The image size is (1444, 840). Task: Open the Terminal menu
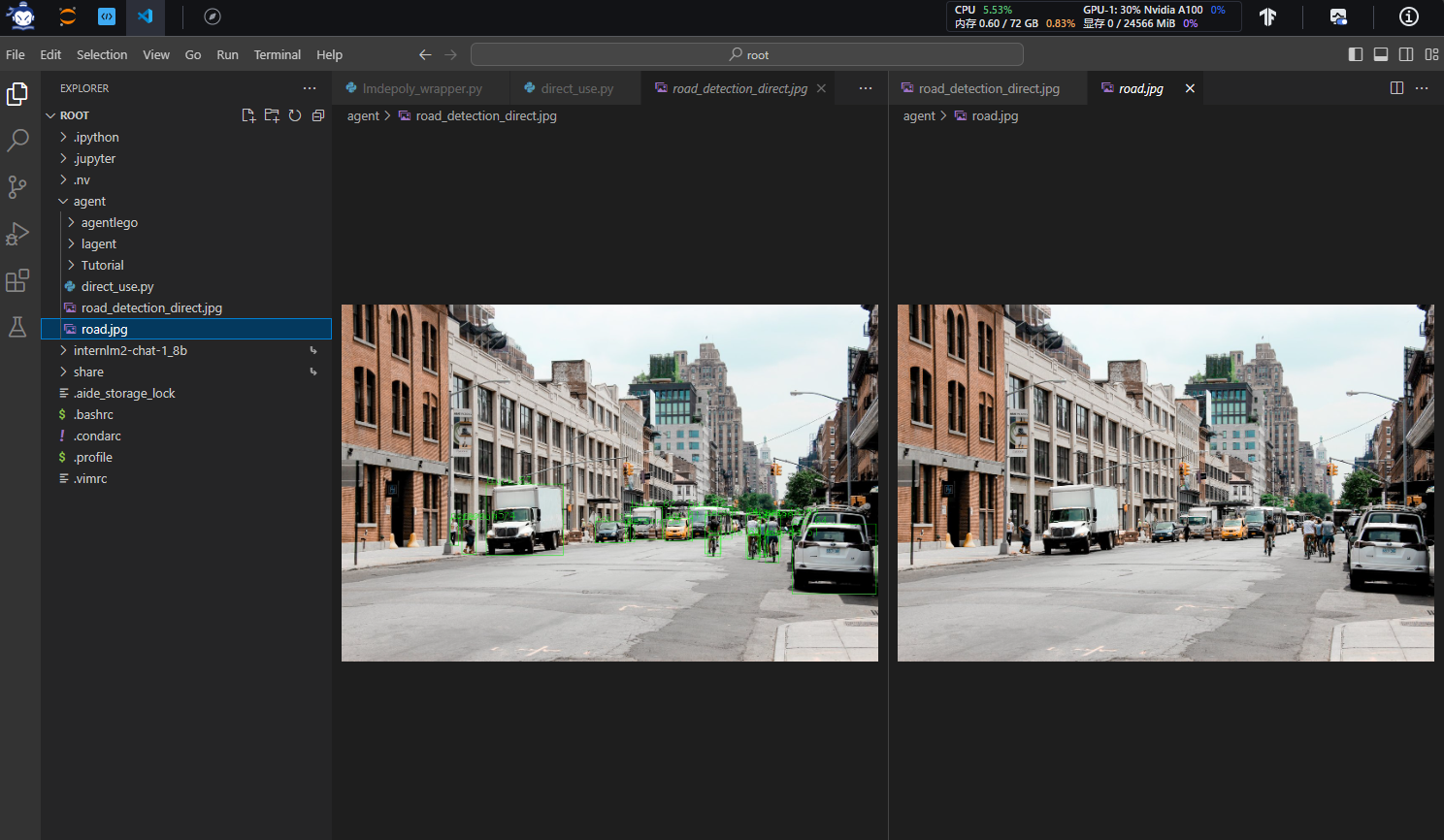(x=278, y=54)
